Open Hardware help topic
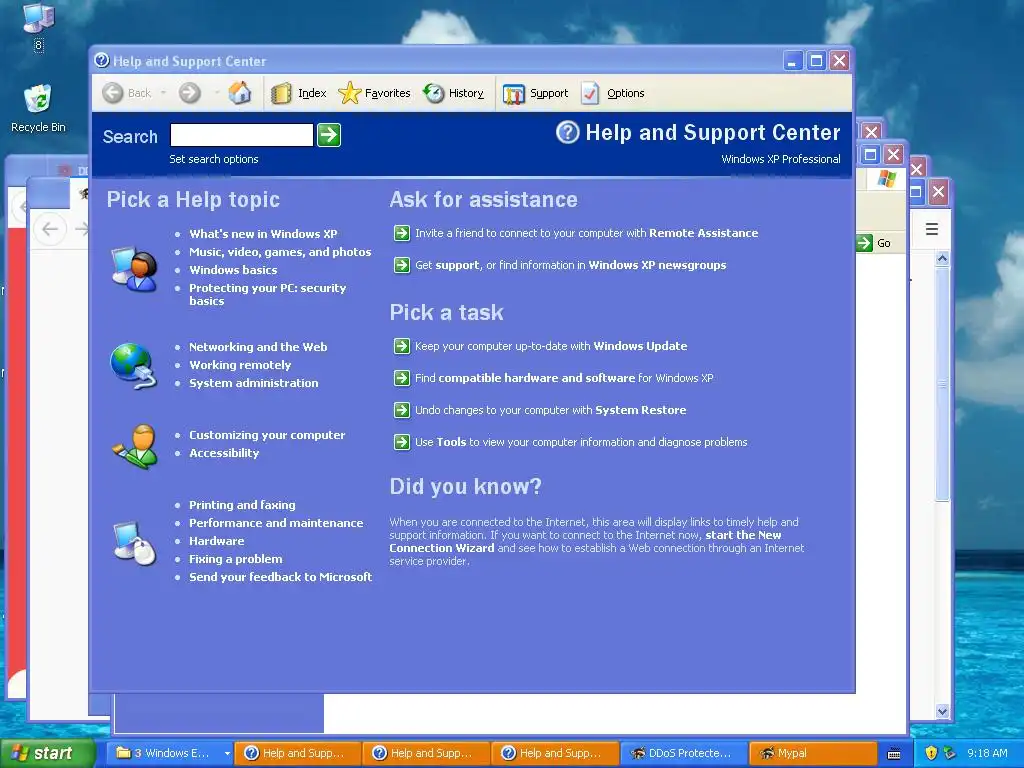The height and width of the screenshot is (768, 1024). tap(217, 541)
